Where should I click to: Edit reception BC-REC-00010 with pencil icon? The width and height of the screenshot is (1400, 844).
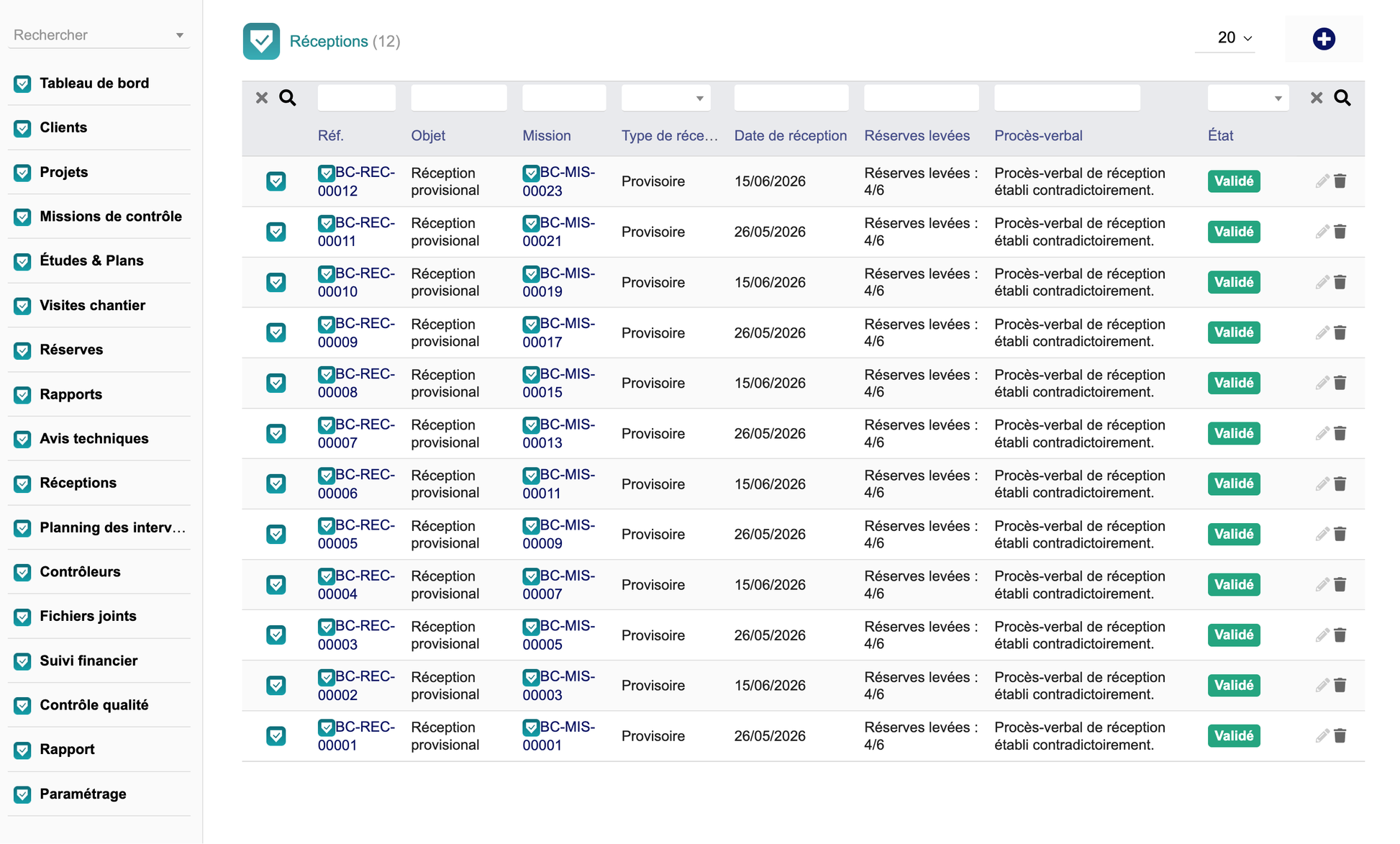(x=1322, y=282)
